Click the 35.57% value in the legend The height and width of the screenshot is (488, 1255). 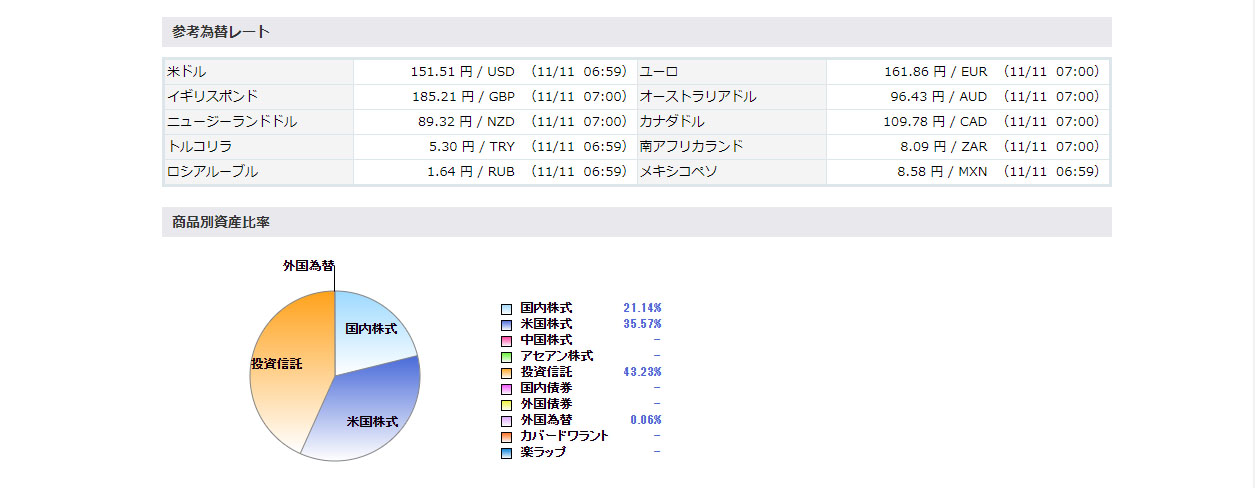642,324
